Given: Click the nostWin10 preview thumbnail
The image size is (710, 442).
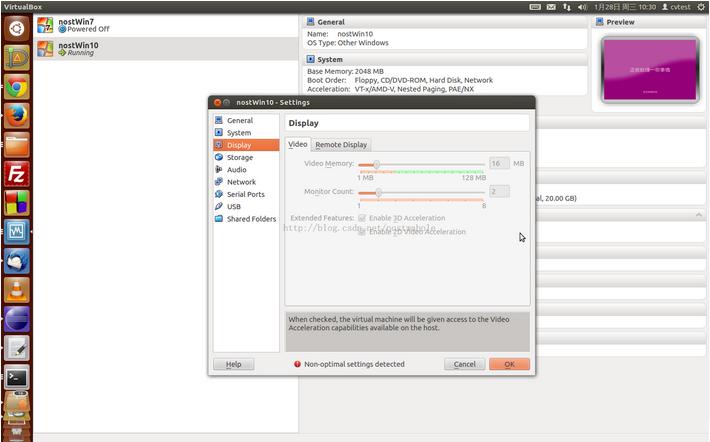Looking at the screenshot, I should [x=650, y=70].
